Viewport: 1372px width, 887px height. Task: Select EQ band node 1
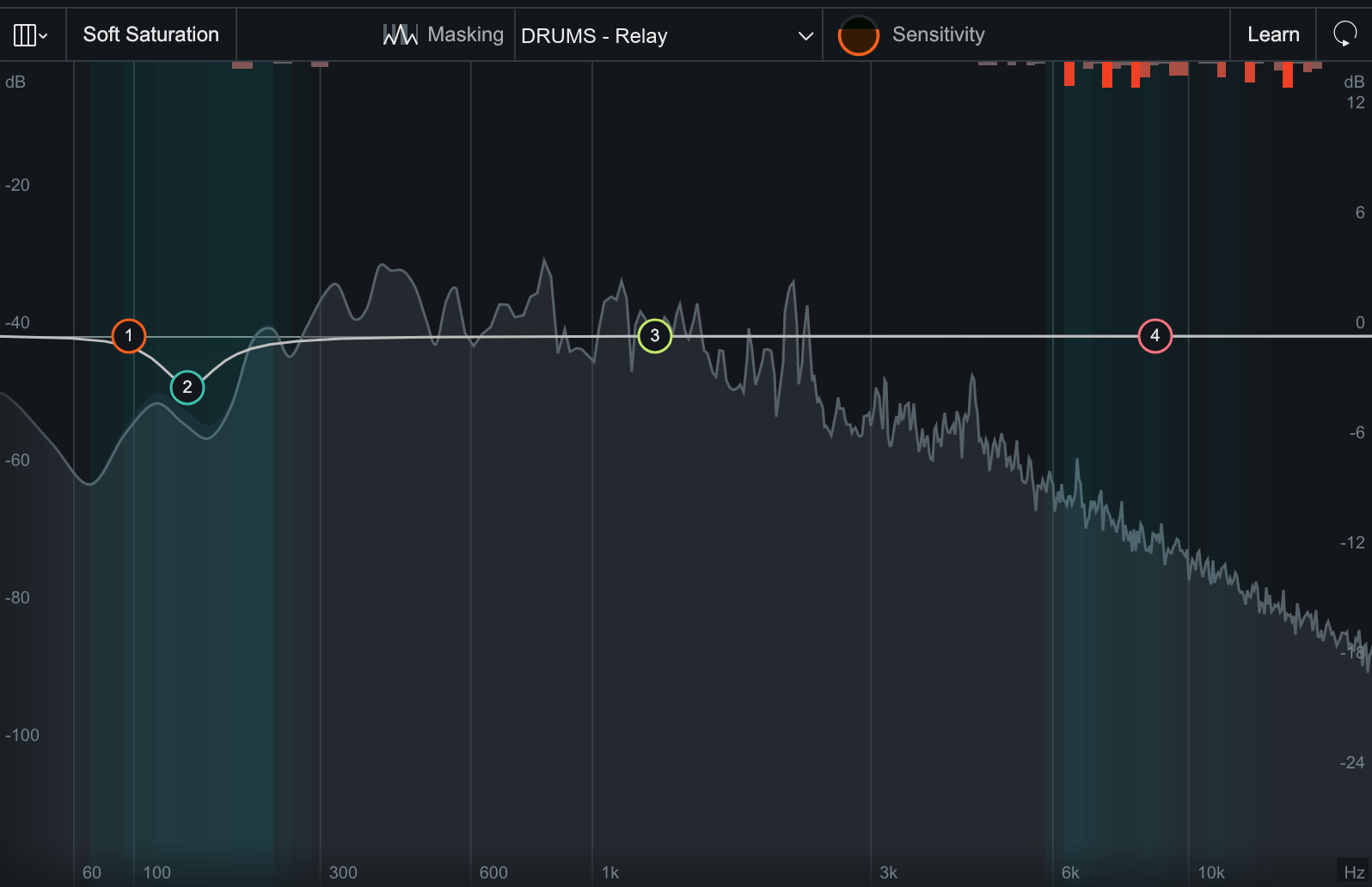[129, 335]
